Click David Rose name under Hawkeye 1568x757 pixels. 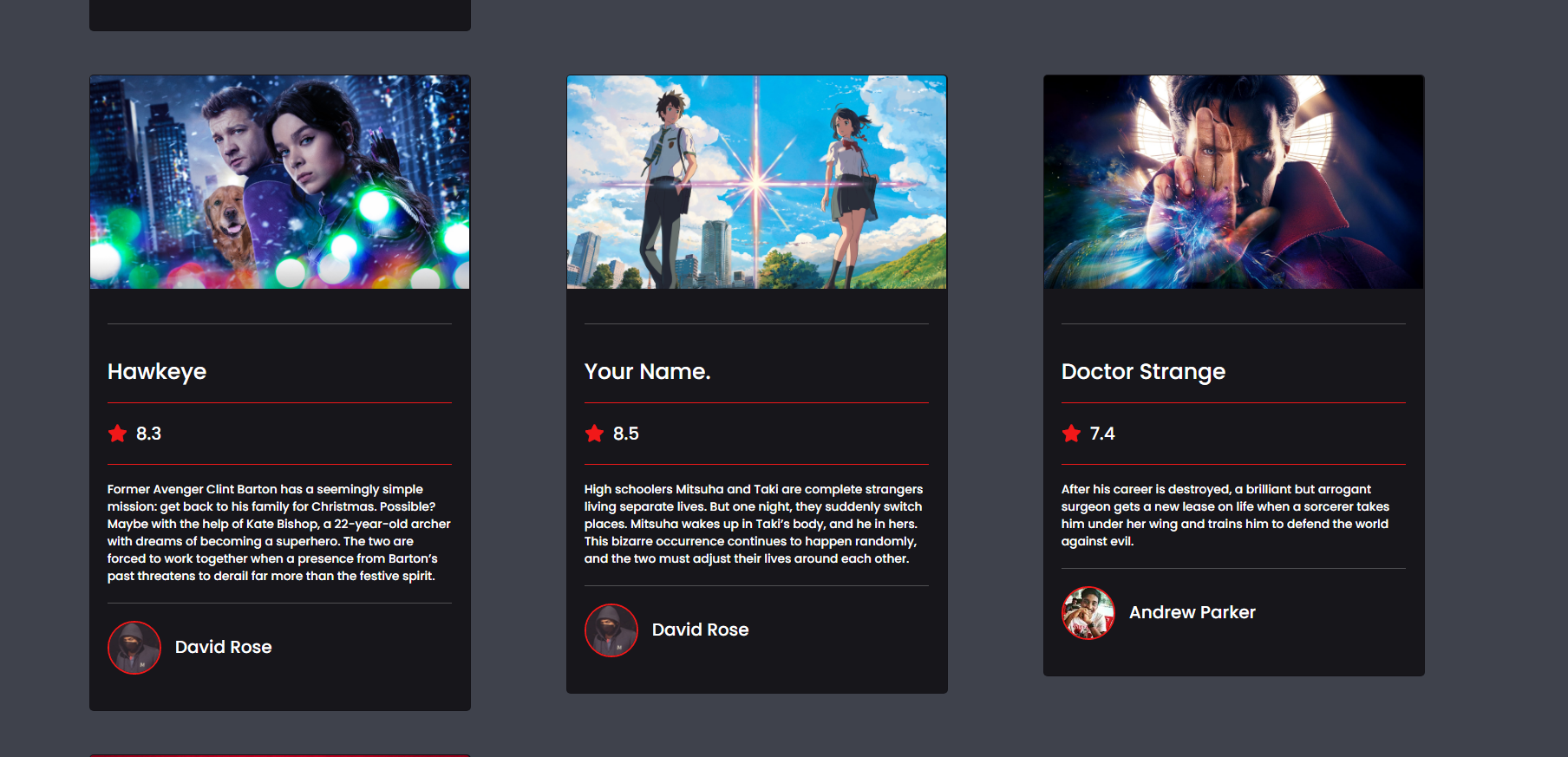coord(224,647)
